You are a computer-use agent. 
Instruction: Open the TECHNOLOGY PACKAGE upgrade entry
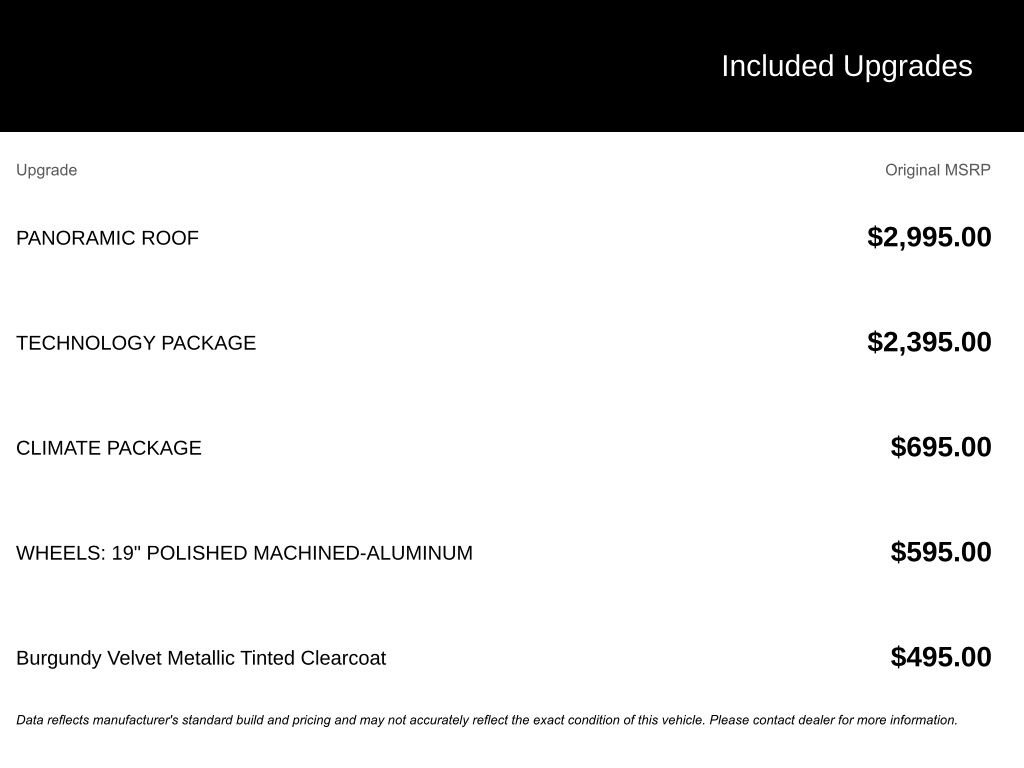(x=136, y=343)
